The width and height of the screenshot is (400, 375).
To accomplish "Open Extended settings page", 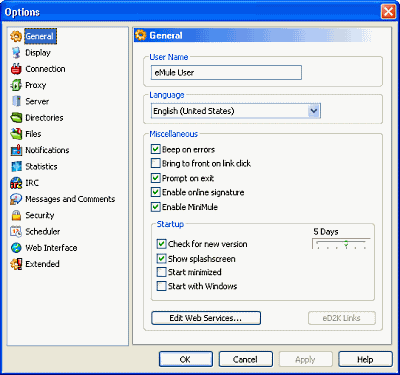I will click(x=42, y=264).
